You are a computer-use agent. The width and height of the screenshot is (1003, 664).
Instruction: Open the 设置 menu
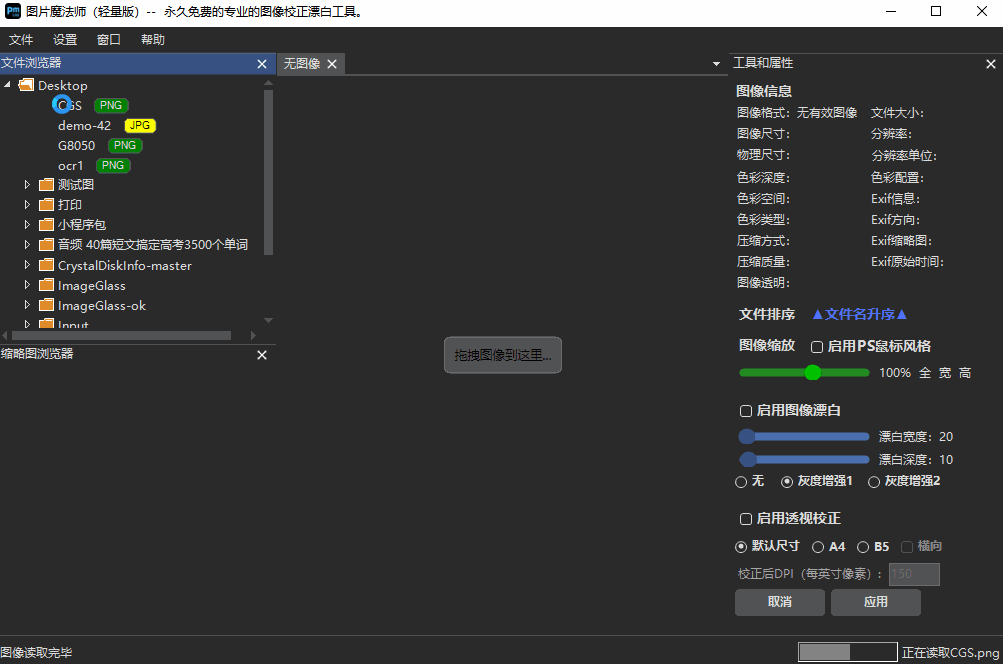pyautogui.click(x=64, y=39)
